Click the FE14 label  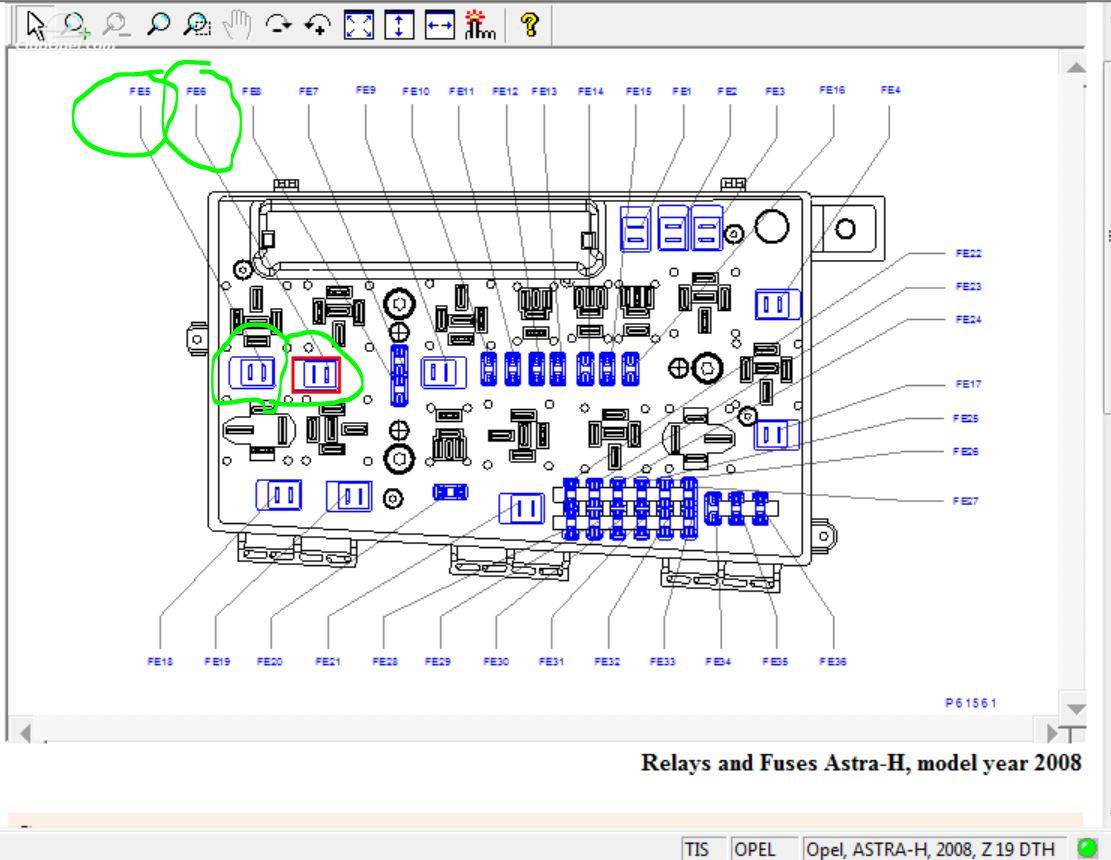(590, 91)
